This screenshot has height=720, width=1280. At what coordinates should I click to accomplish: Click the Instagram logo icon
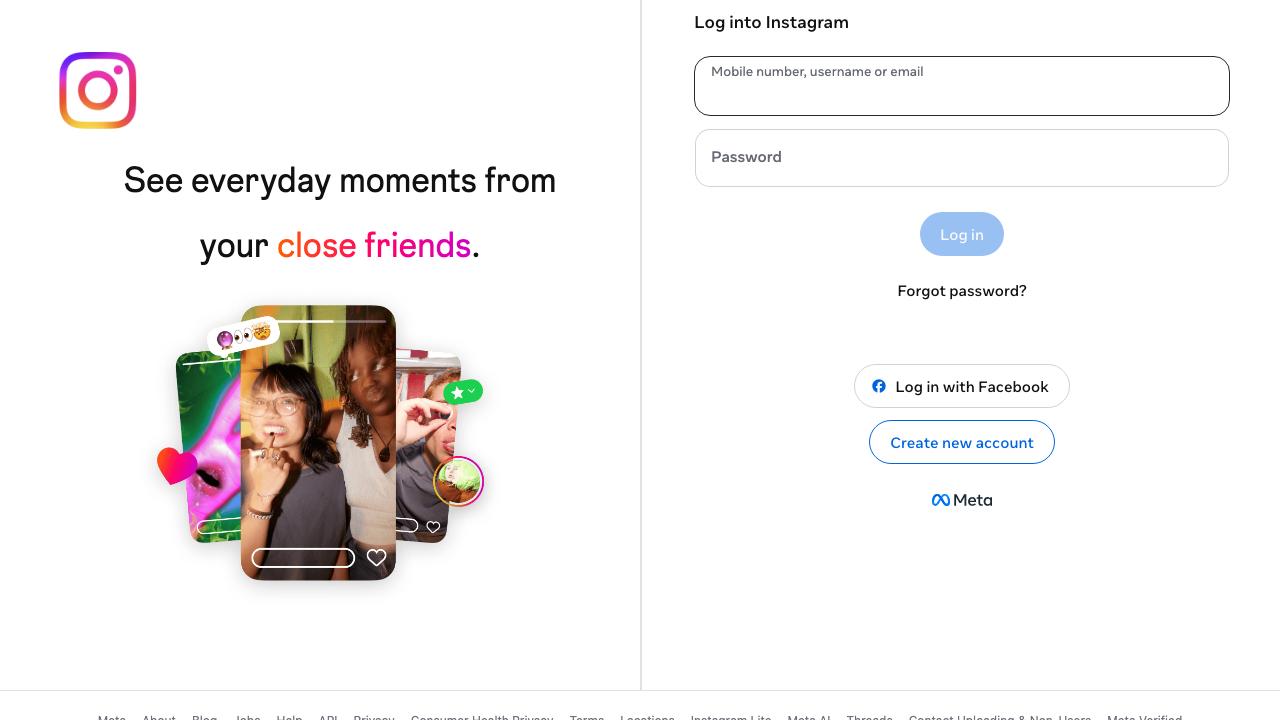click(98, 90)
